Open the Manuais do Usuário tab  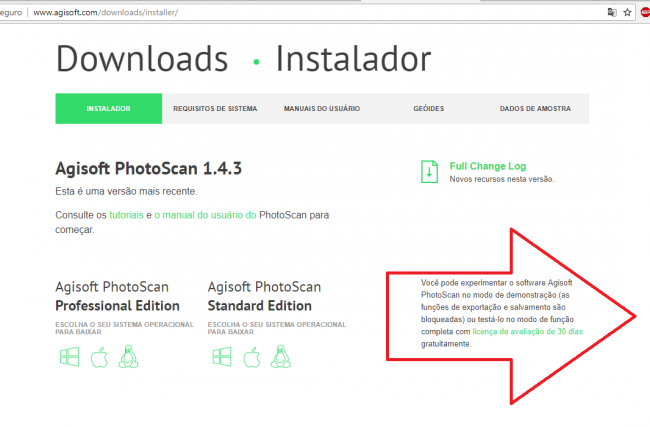(x=322, y=109)
